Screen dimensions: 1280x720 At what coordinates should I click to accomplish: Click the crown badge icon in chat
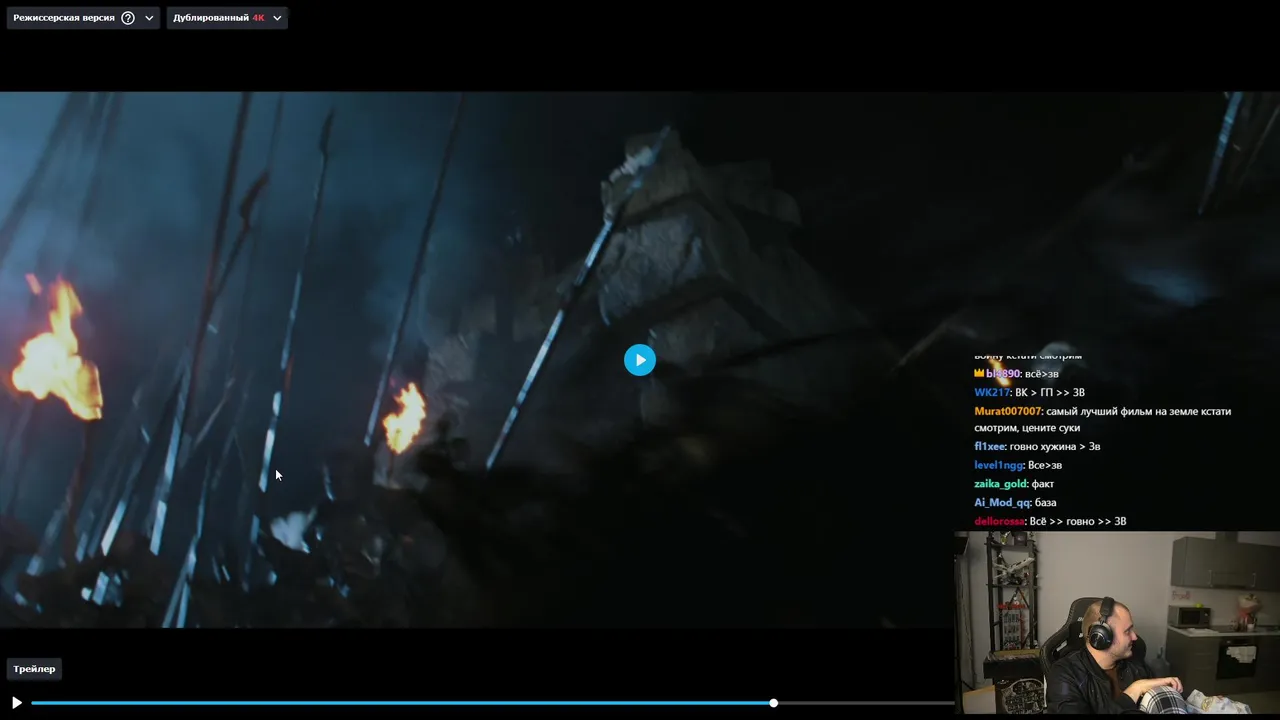pyautogui.click(x=979, y=373)
